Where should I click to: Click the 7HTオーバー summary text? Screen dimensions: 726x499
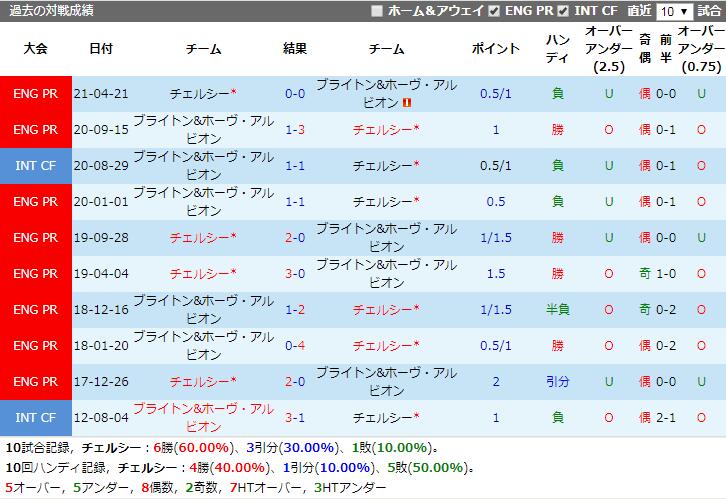point(268,488)
